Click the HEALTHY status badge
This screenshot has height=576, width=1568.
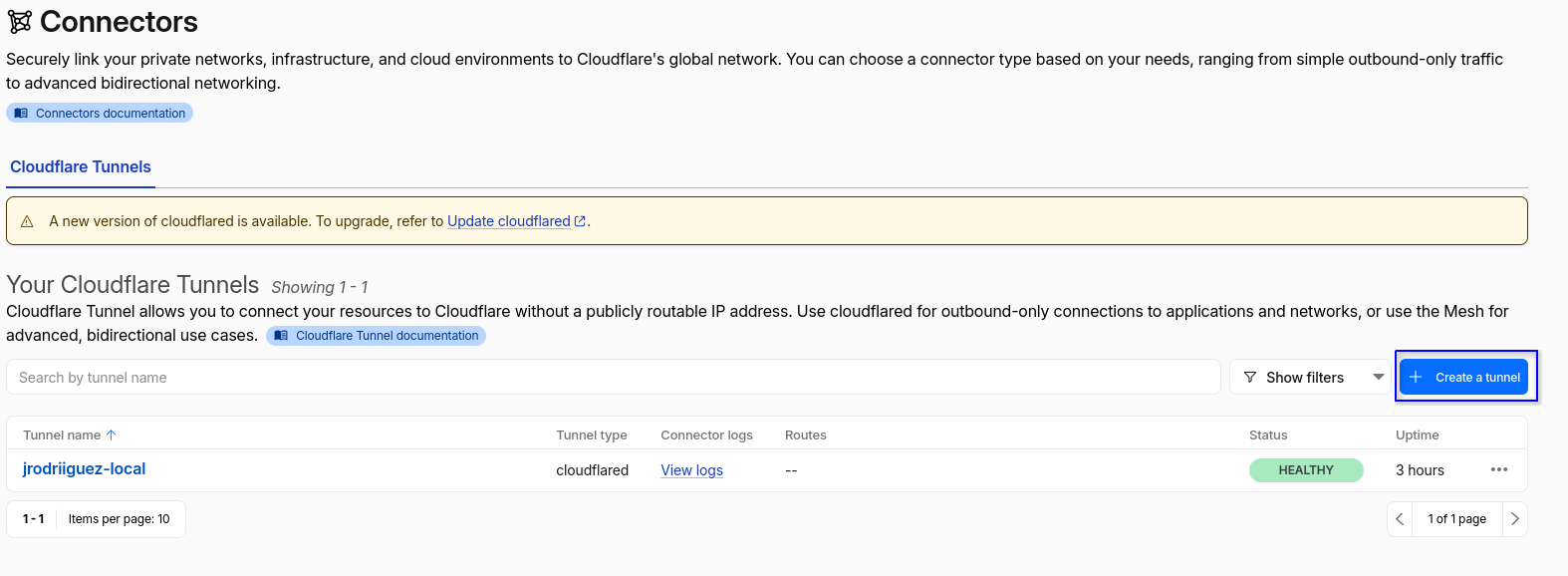(1306, 470)
